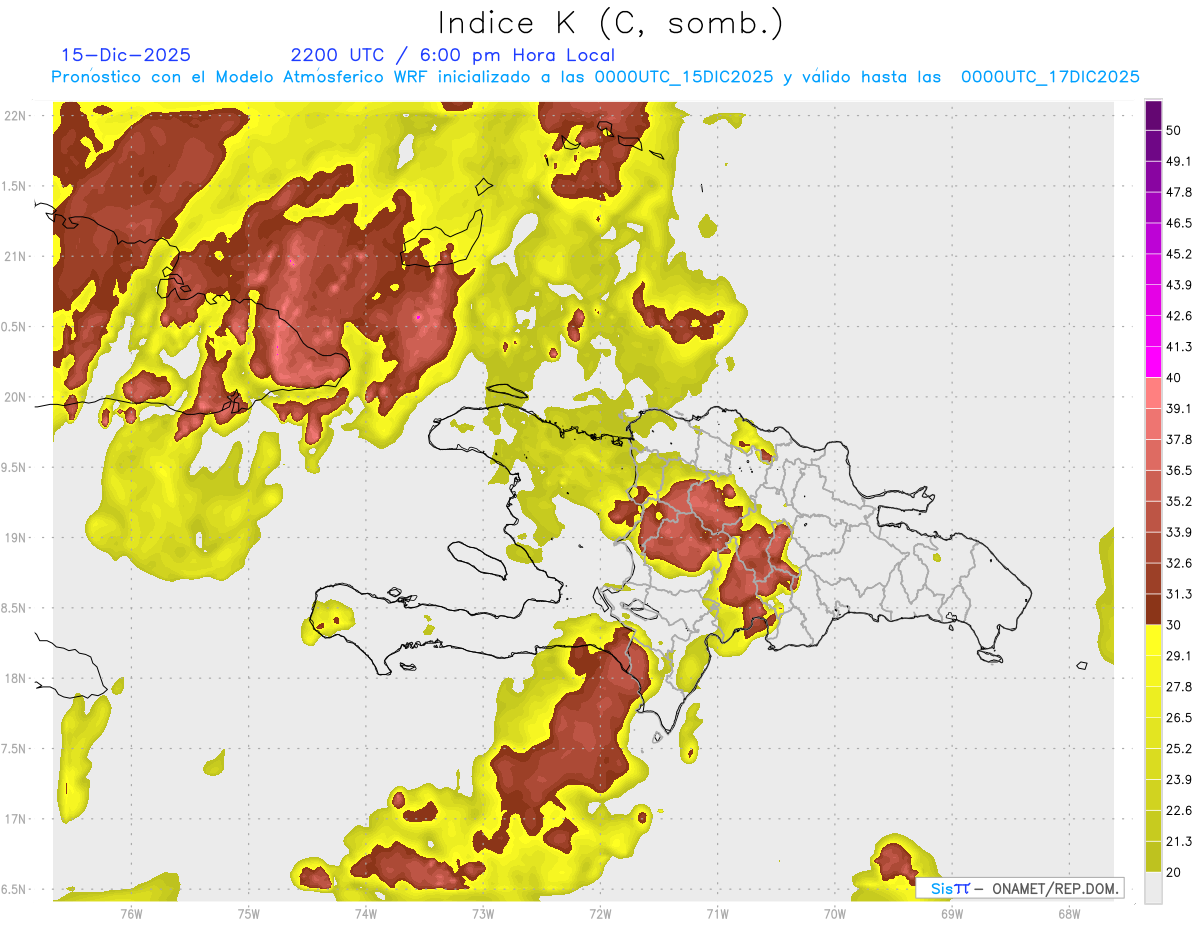1200x927 pixels.
Task: Click the '25.2' color scale label
Action: pos(1178,748)
